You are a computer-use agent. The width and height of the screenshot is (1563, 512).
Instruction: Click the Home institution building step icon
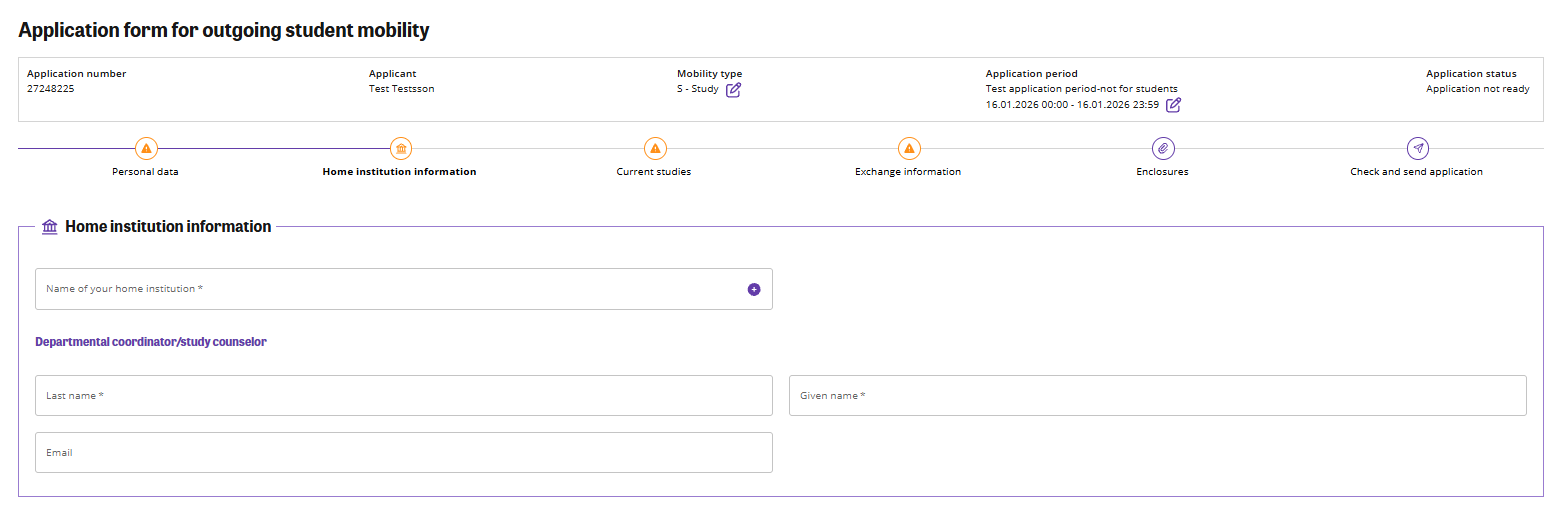coord(400,149)
